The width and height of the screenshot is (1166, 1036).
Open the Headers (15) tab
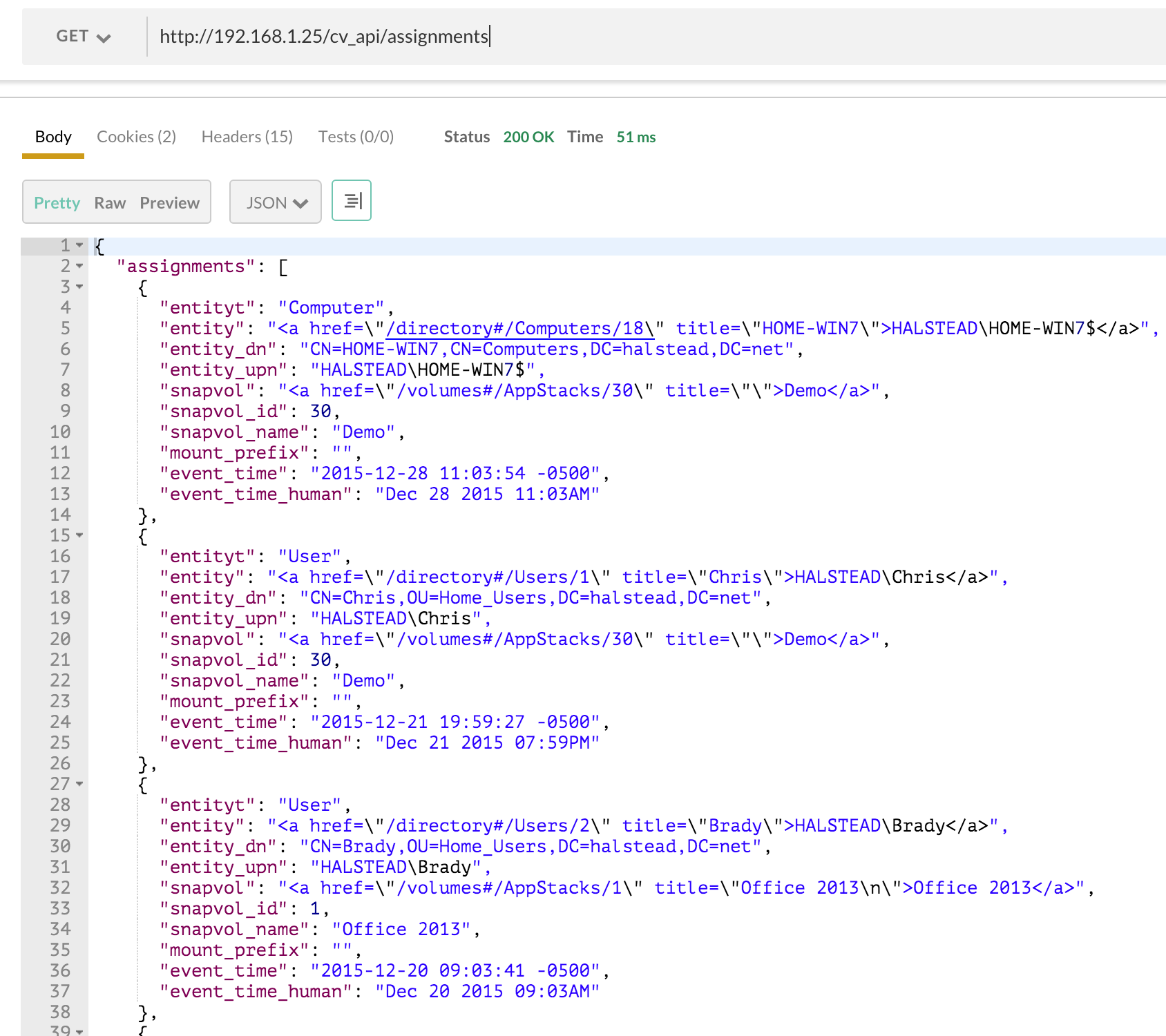(247, 137)
